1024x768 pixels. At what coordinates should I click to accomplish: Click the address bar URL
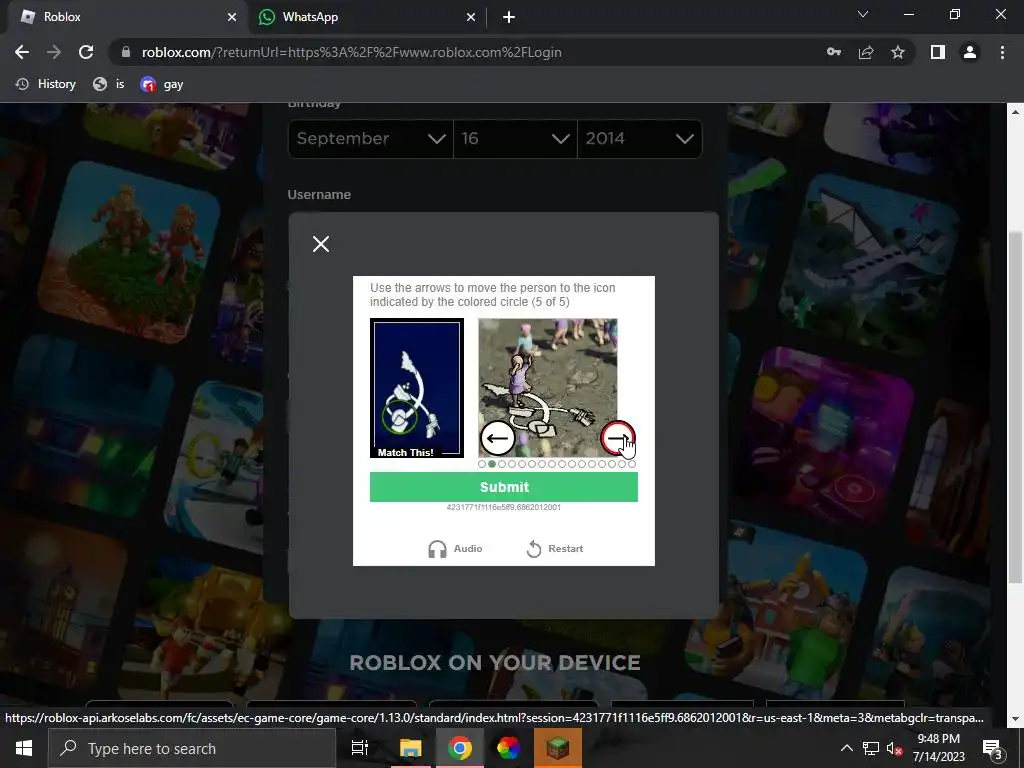coord(351,52)
